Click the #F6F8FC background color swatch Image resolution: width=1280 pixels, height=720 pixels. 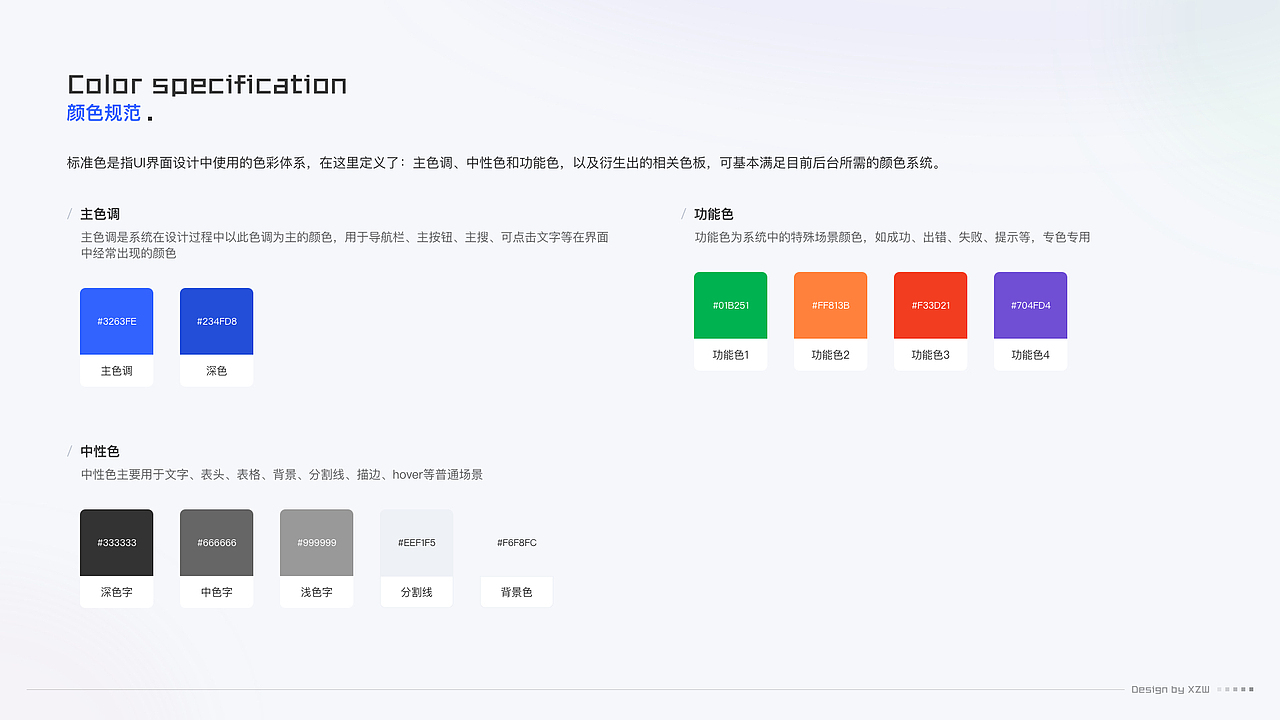point(516,543)
